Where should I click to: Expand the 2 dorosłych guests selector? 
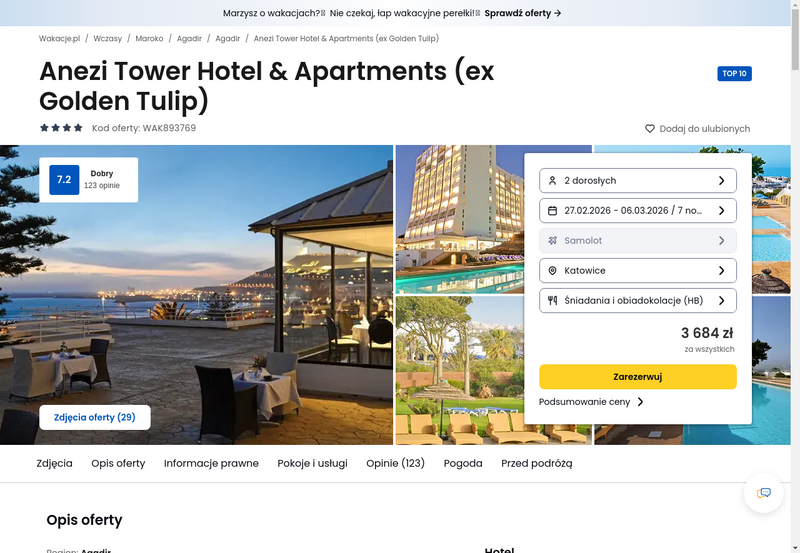point(638,181)
